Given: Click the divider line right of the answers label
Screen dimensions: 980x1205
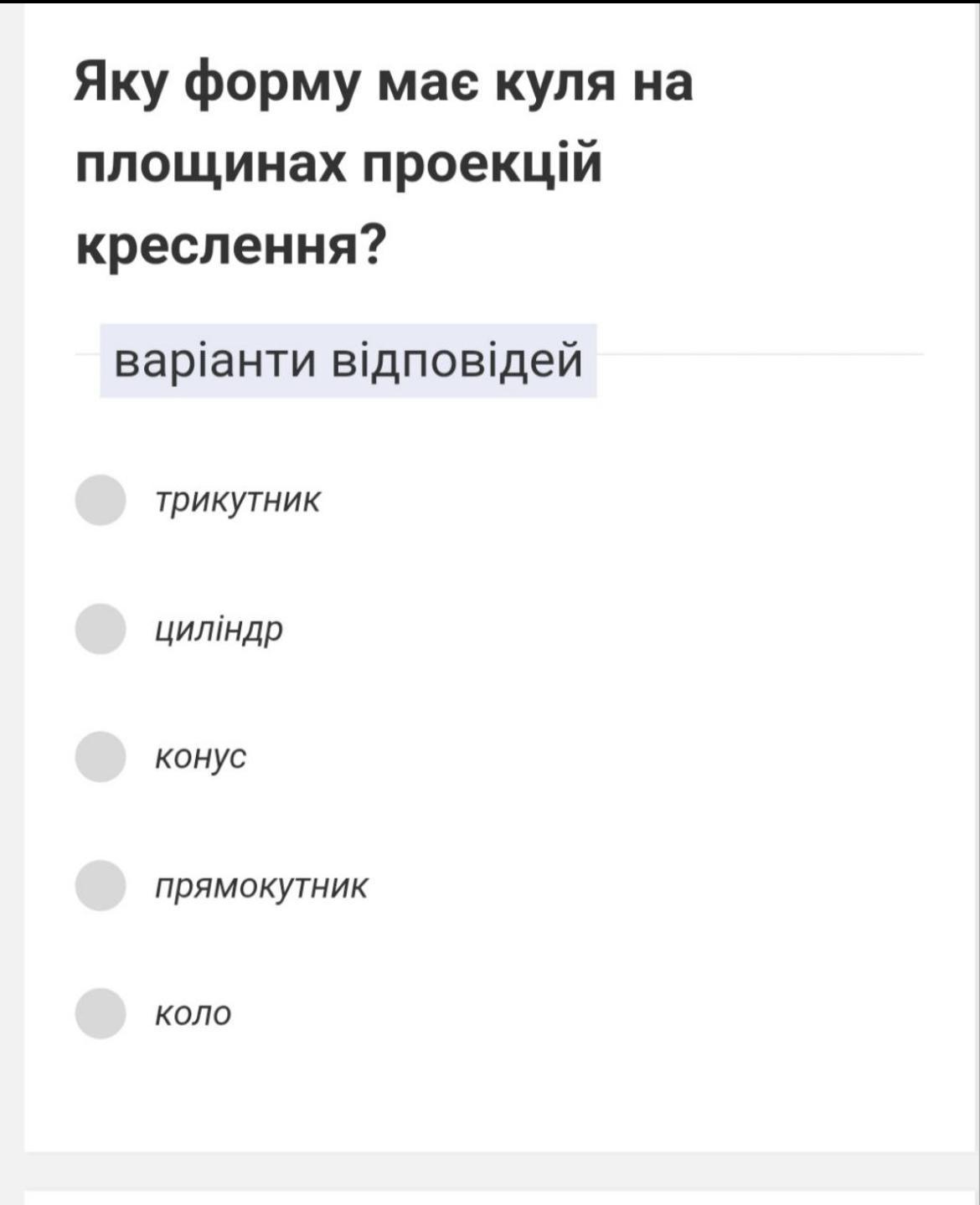Looking at the screenshot, I should click(x=758, y=354).
